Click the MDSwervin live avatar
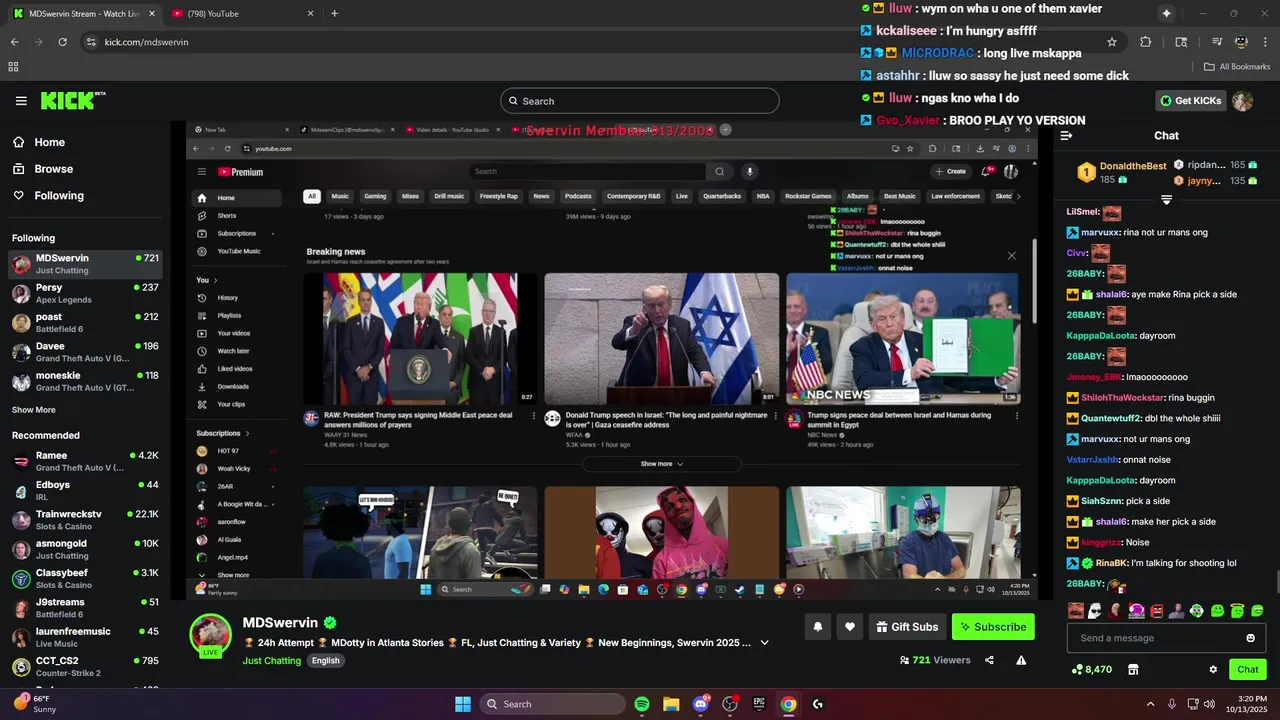 coord(211,635)
